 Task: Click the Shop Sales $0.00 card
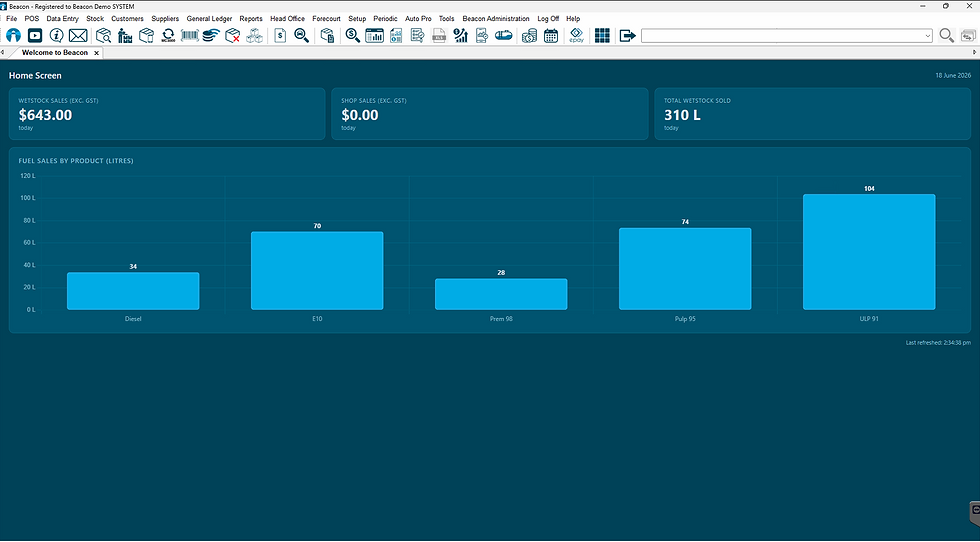(x=489, y=114)
